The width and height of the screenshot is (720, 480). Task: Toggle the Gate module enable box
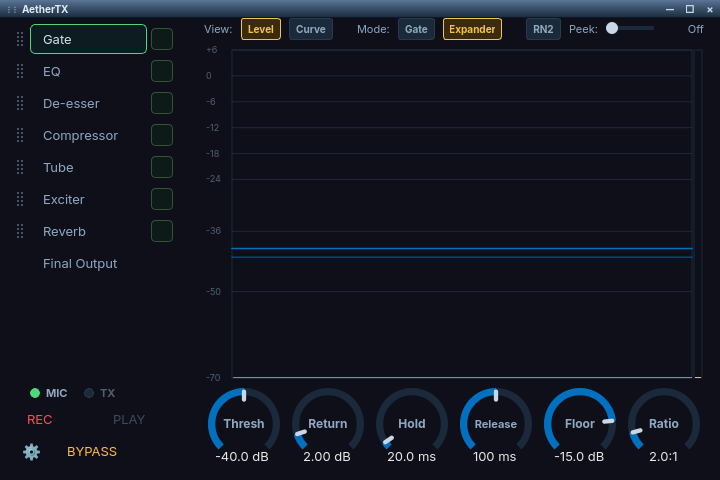pos(162,39)
